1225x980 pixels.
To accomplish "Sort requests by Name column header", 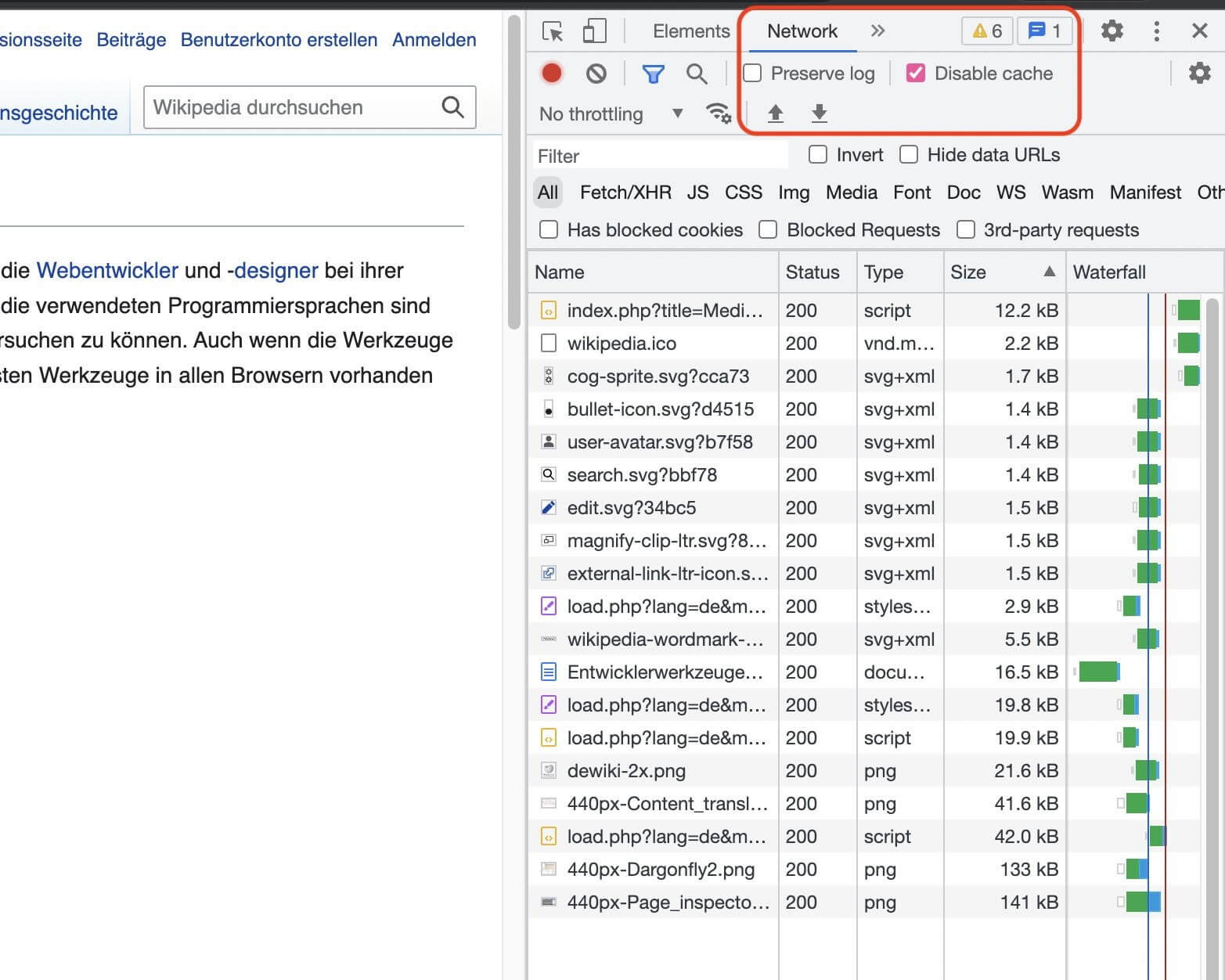I will pyautogui.click(x=654, y=272).
